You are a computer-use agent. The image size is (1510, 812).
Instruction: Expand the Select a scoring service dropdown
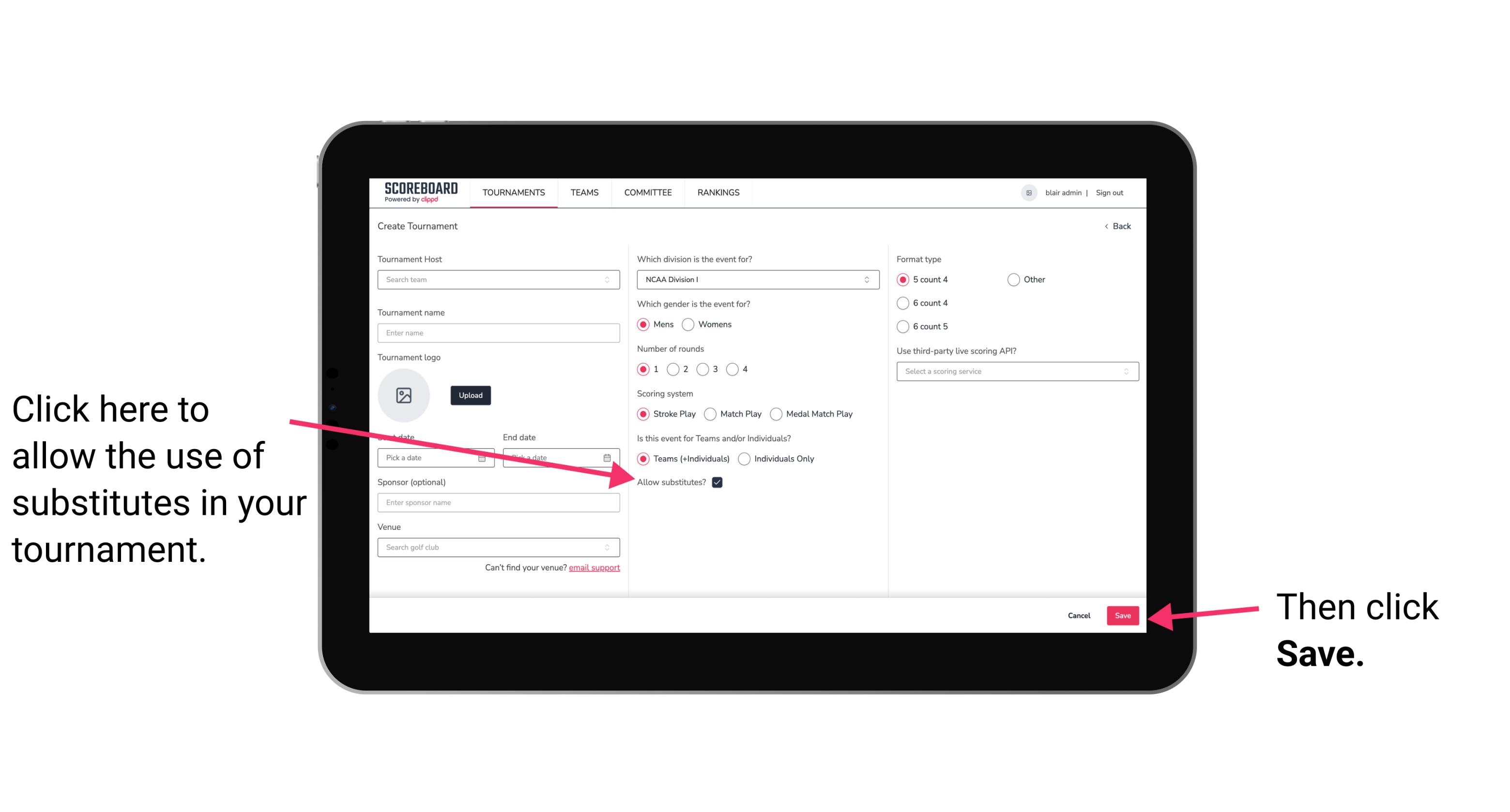[1016, 371]
